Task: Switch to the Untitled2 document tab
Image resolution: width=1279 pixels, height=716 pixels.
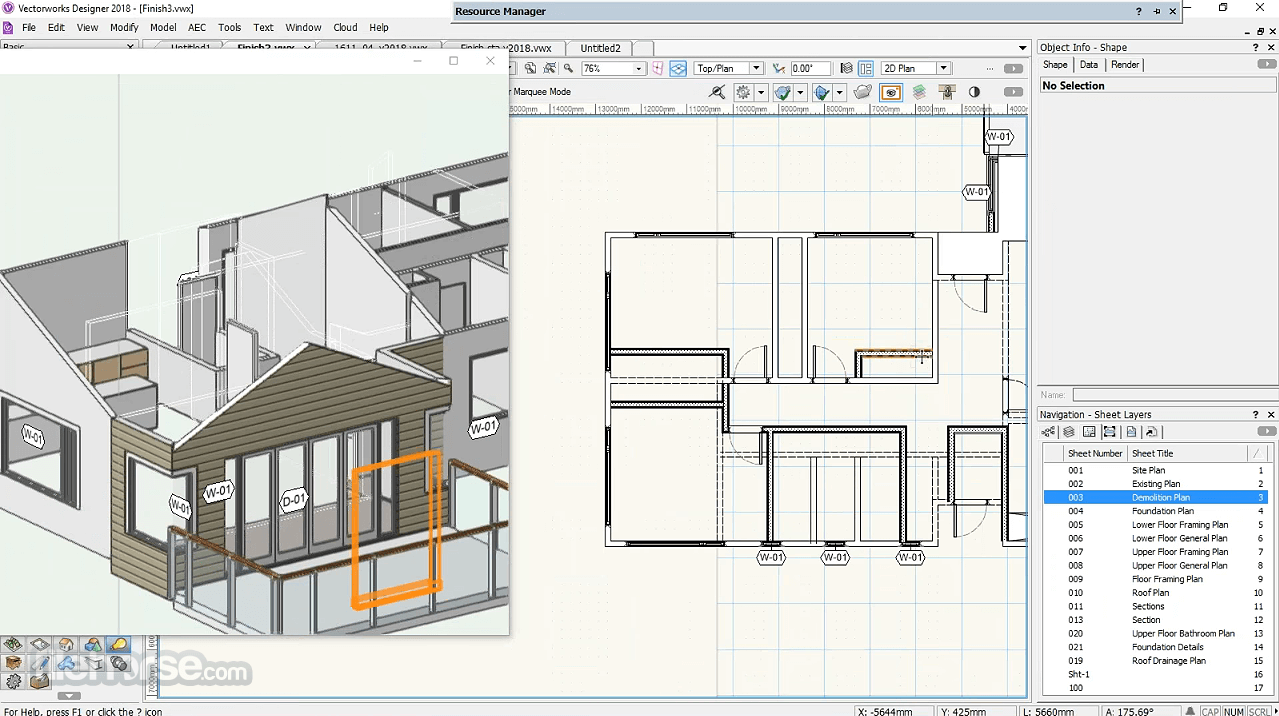Action: pyautogui.click(x=600, y=48)
